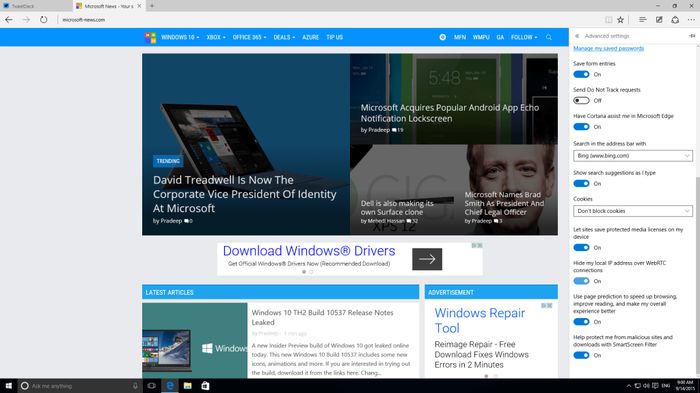The width and height of the screenshot is (700, 393).
Task: Open Brad Smith President article
Action: (504, 204)
